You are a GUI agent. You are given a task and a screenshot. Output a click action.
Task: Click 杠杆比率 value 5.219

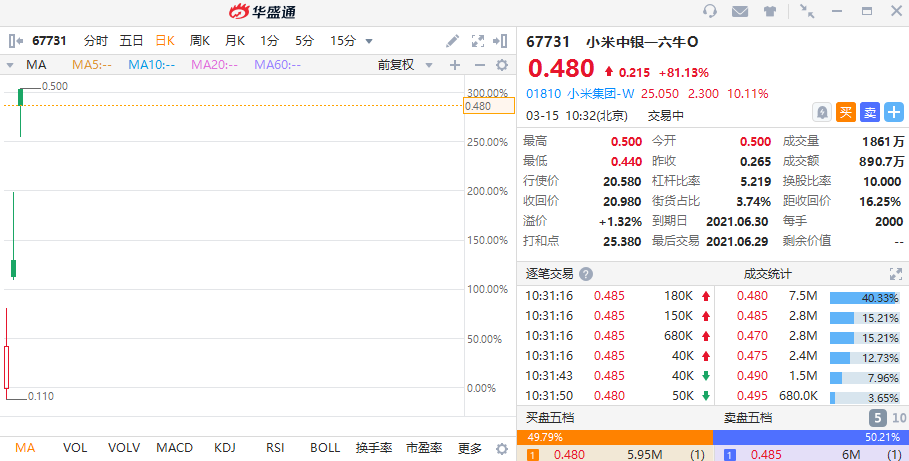[x=755, y=182]
